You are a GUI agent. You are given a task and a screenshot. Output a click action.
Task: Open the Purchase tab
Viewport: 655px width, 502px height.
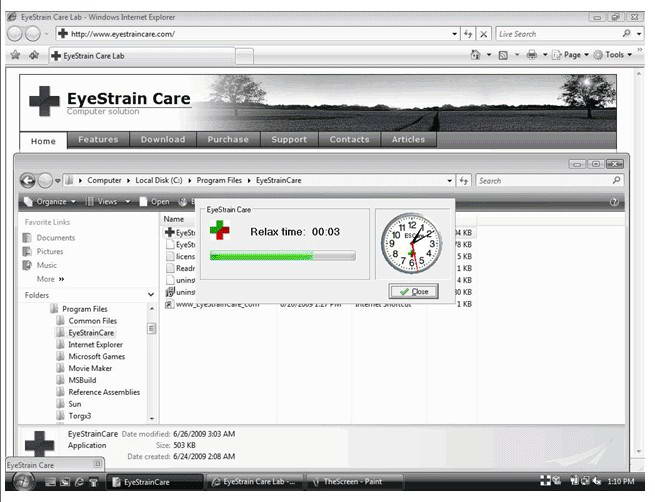click(228, 139)
